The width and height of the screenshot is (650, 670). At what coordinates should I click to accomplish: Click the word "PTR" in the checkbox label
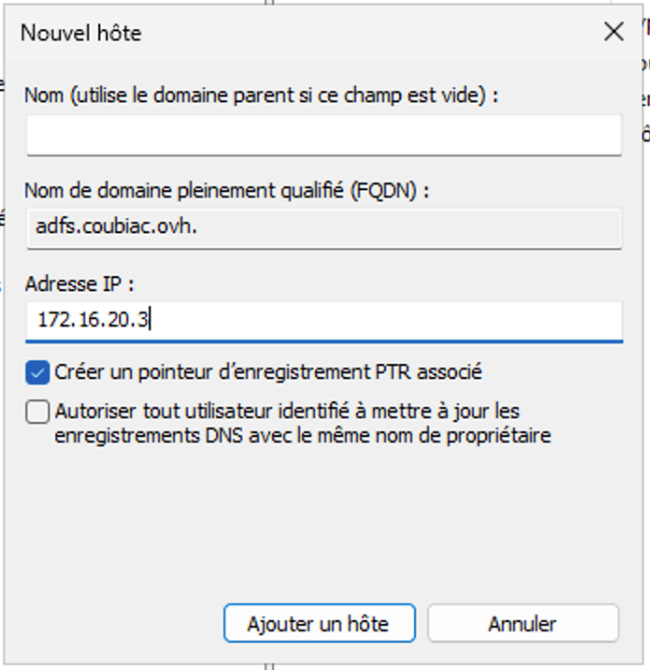point(391,373)
